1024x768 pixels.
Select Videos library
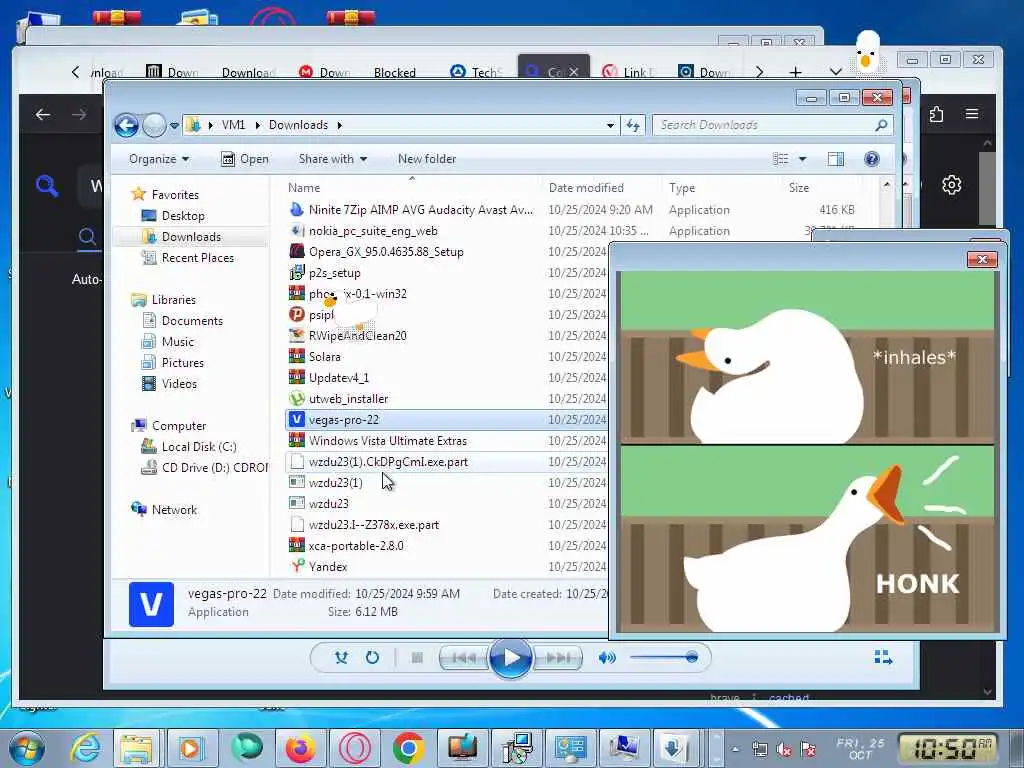click(179, 383)
